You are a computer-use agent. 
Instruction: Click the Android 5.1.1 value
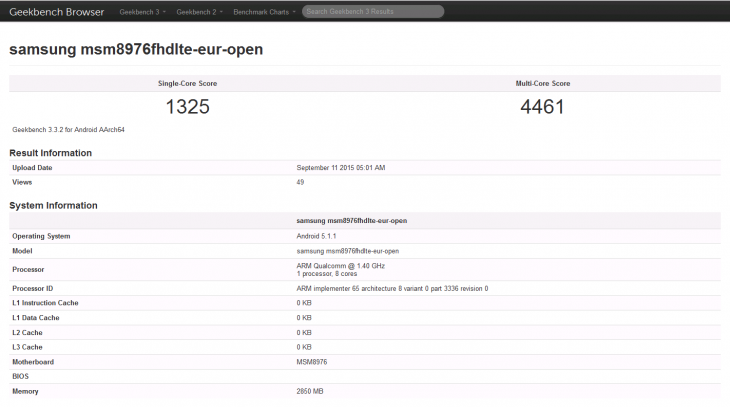[x=316, y=236]
